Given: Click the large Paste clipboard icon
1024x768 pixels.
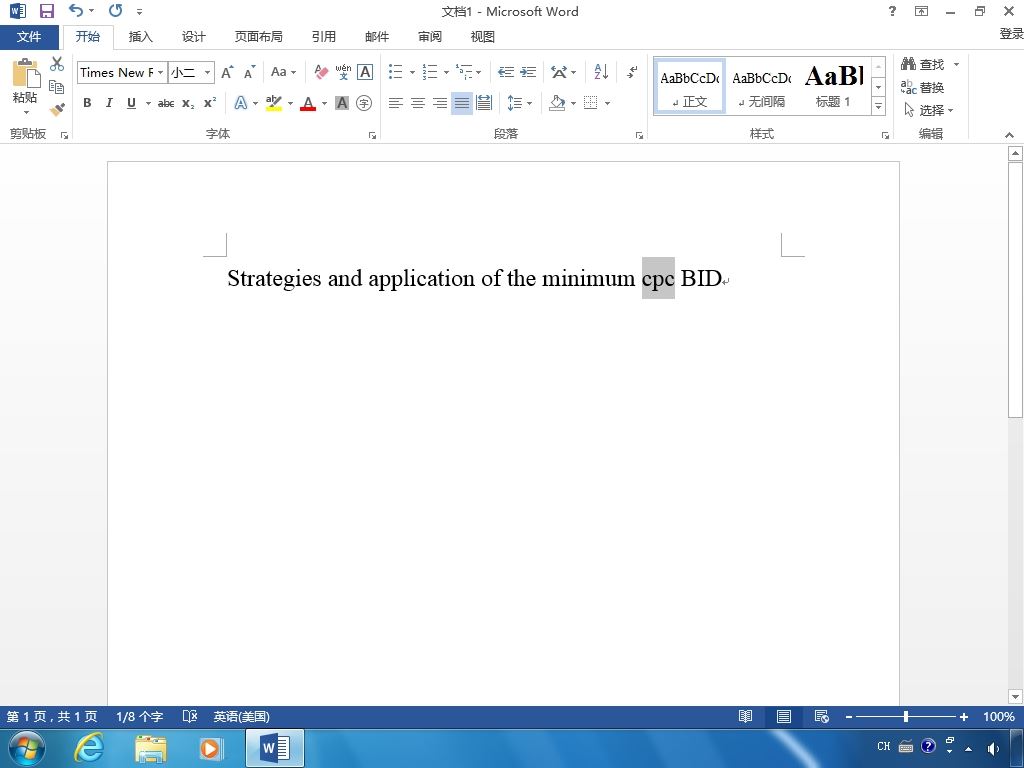Looking at the screenshot, I should click(x=25, y=73).
